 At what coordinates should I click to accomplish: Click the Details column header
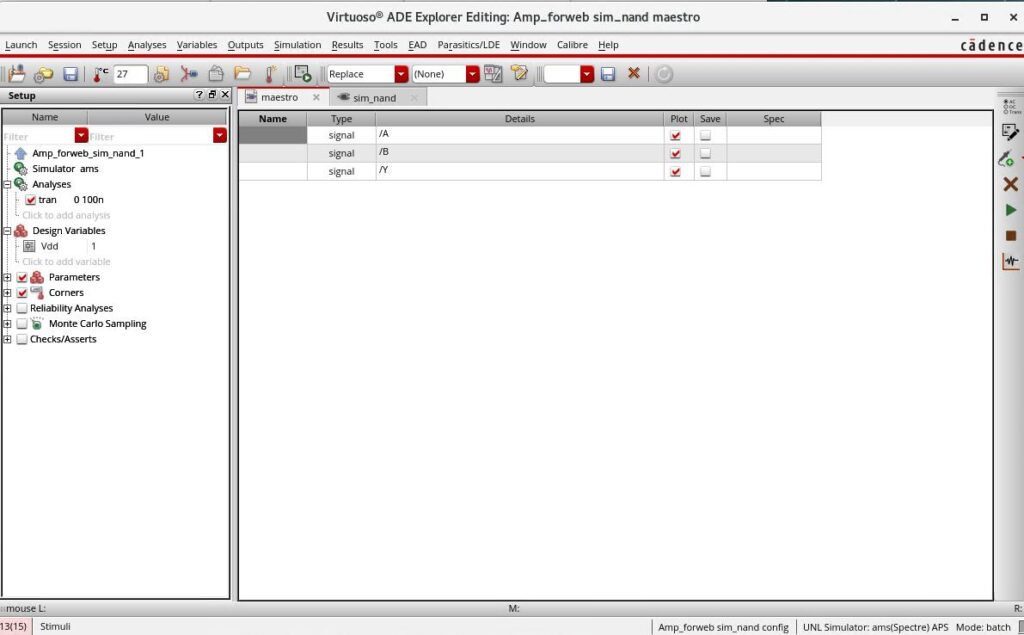pyautogui.click(x=520, y=119)
